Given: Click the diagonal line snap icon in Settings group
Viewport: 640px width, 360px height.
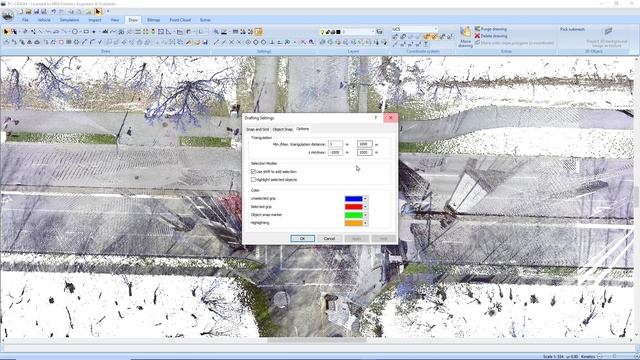Looking at the screenshot, I should 216,42.
